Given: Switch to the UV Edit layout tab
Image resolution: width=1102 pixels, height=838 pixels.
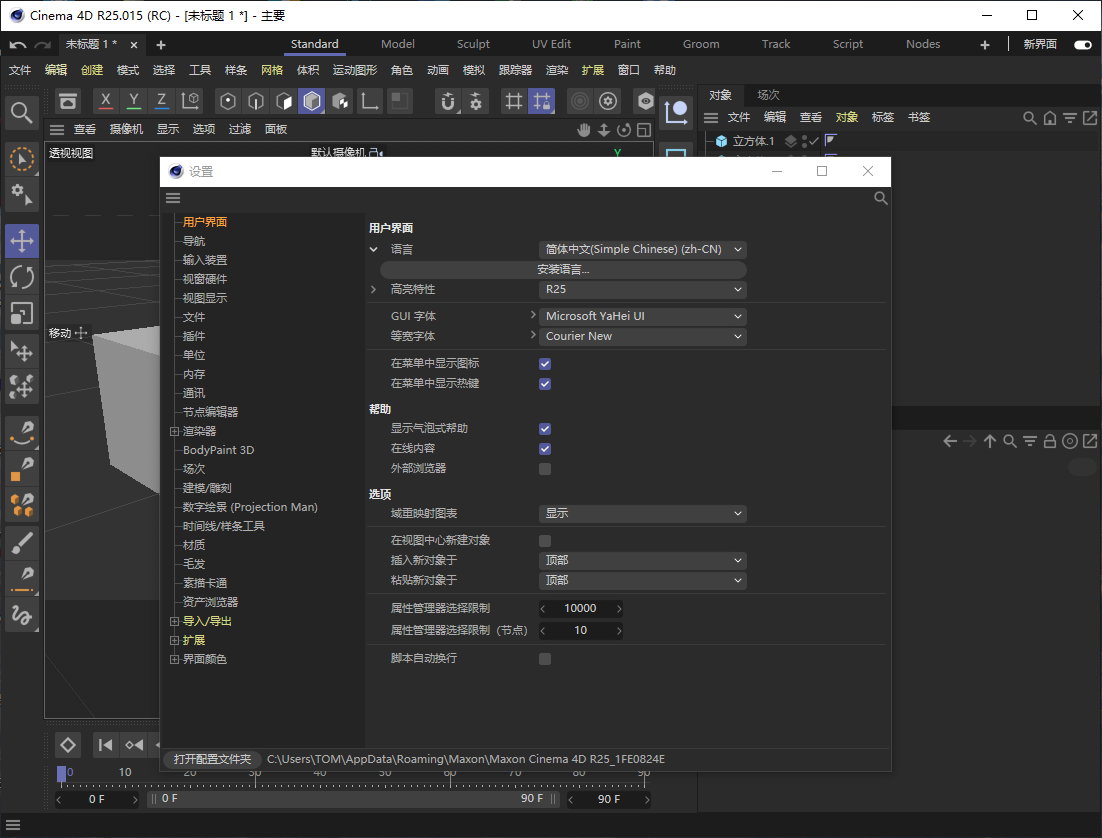Looking at the screenshot, I should pos(551,44).
